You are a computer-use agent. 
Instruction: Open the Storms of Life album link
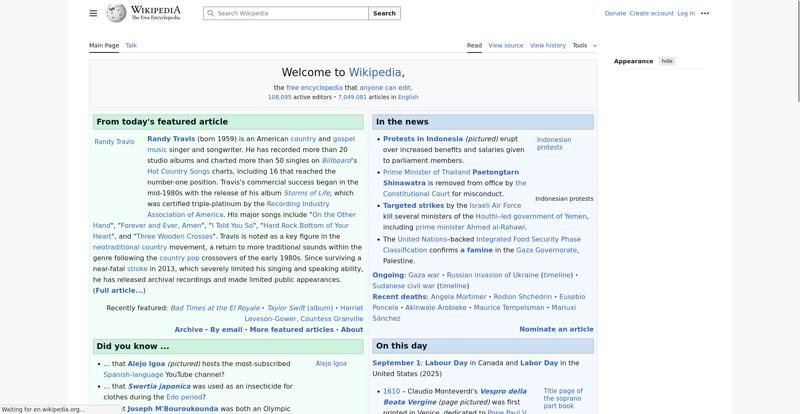click(307, 193)
